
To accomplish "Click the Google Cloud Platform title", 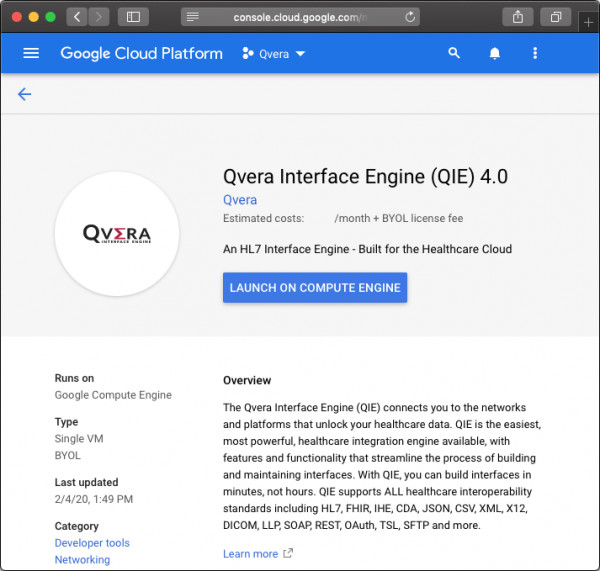I will (x=142, y=54).
